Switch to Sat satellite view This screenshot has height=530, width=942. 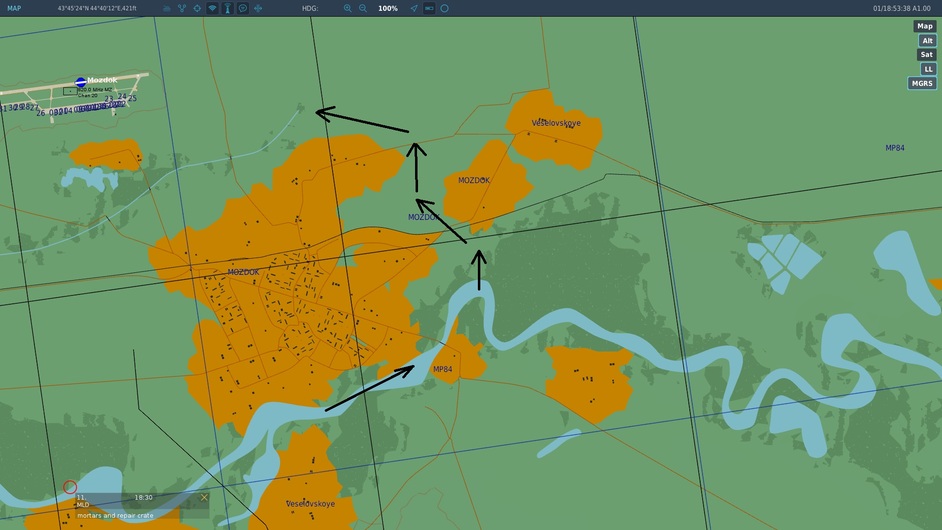926,55
